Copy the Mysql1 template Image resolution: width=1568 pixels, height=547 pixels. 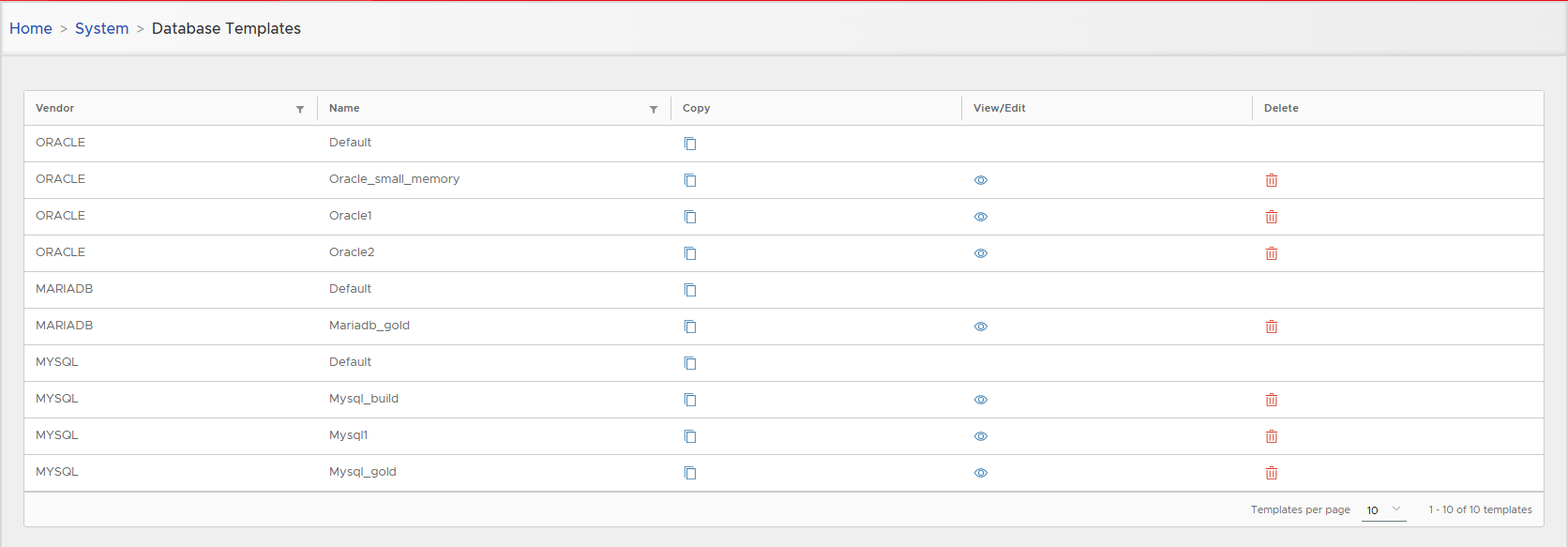click(690, 436)
